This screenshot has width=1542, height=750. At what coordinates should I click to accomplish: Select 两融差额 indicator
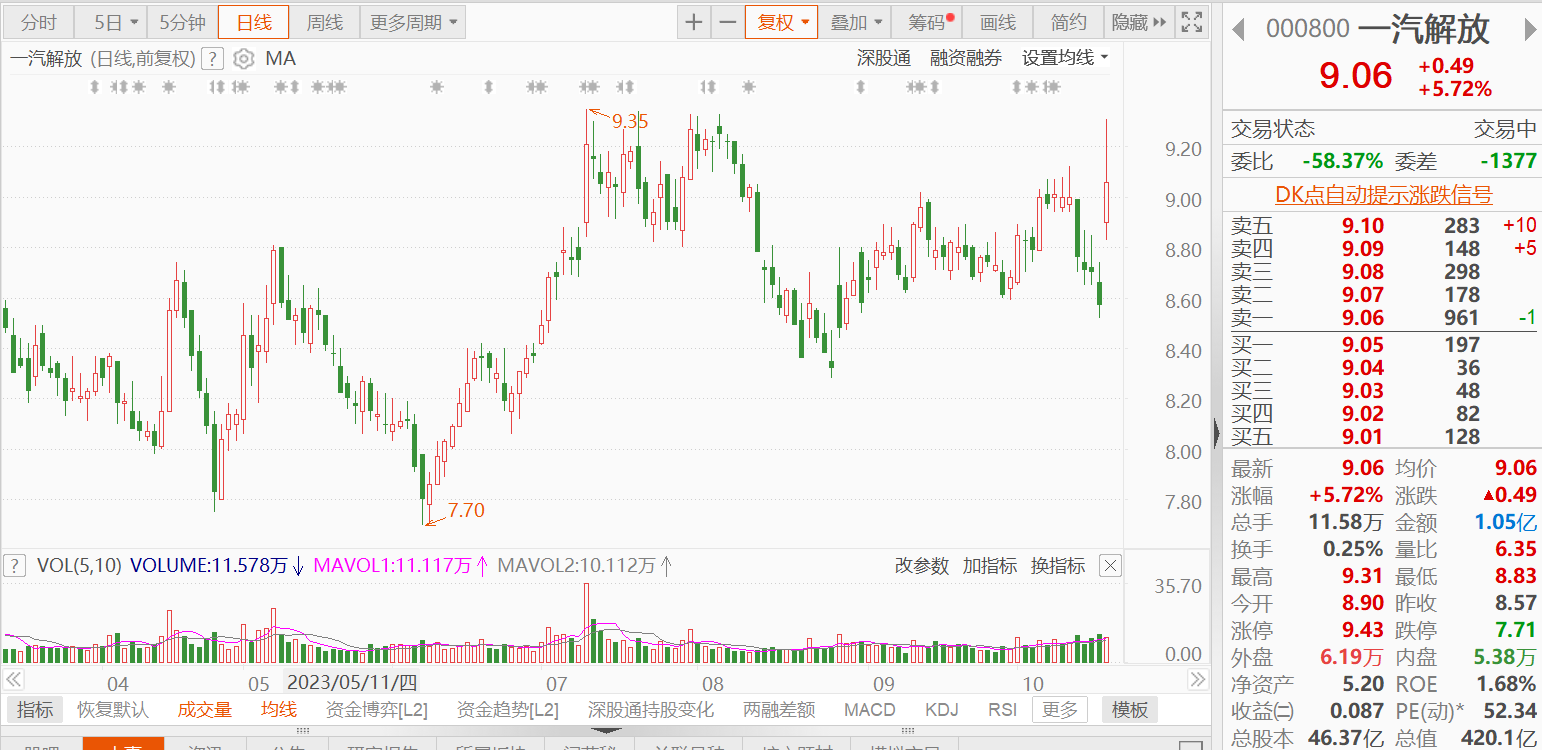pos(779,710)
